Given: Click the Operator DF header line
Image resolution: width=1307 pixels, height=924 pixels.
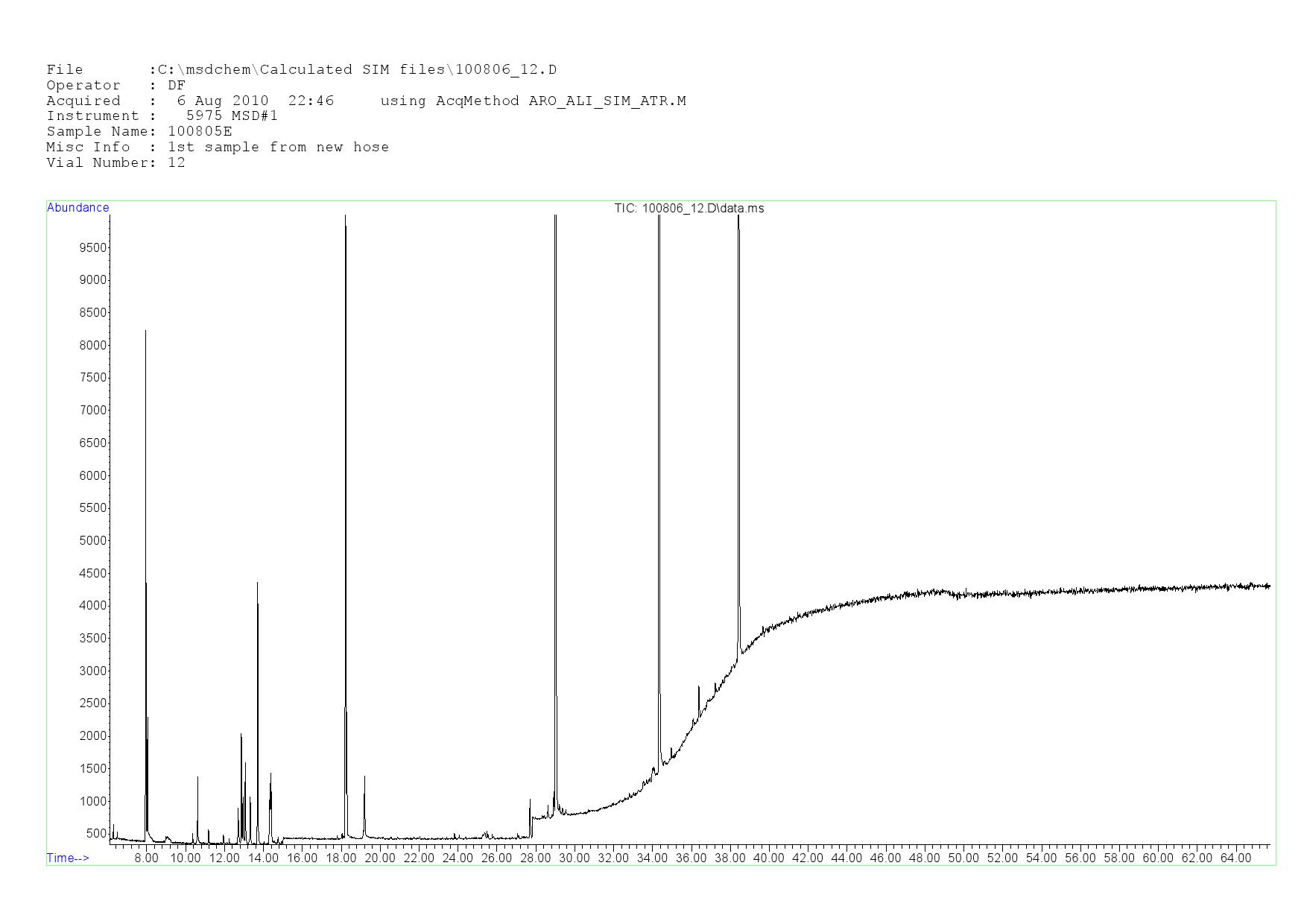Looking at the screenshot, I should click(x=115, y=86).
